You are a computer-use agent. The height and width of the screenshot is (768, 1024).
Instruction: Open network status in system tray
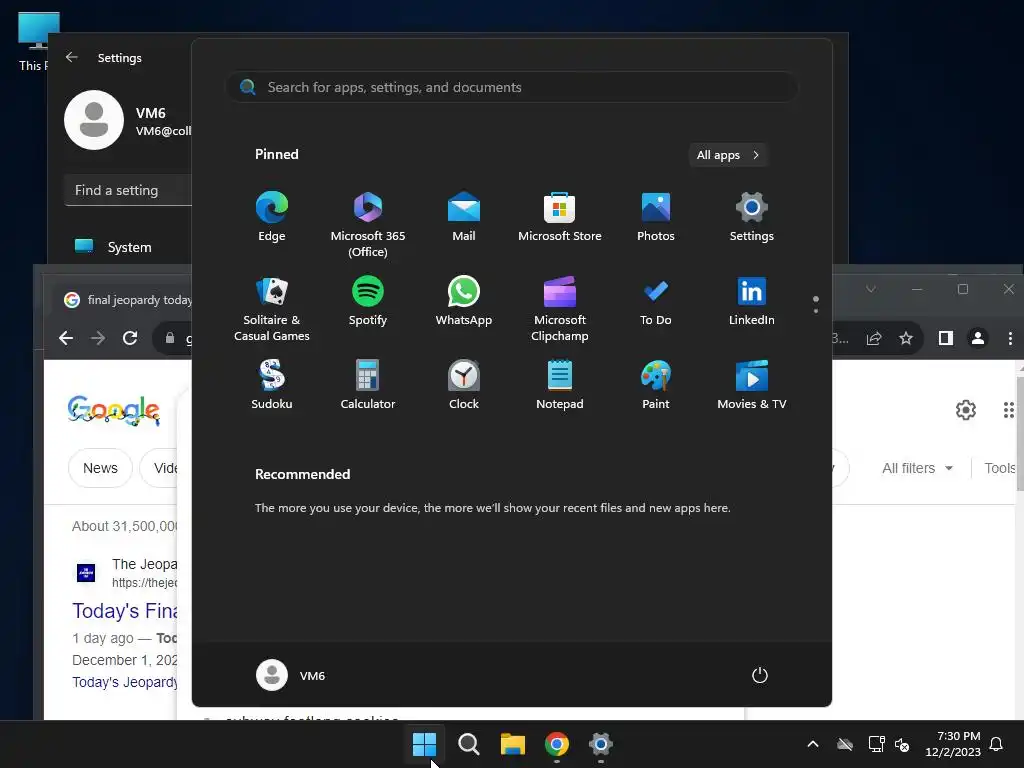pos(876,744)
